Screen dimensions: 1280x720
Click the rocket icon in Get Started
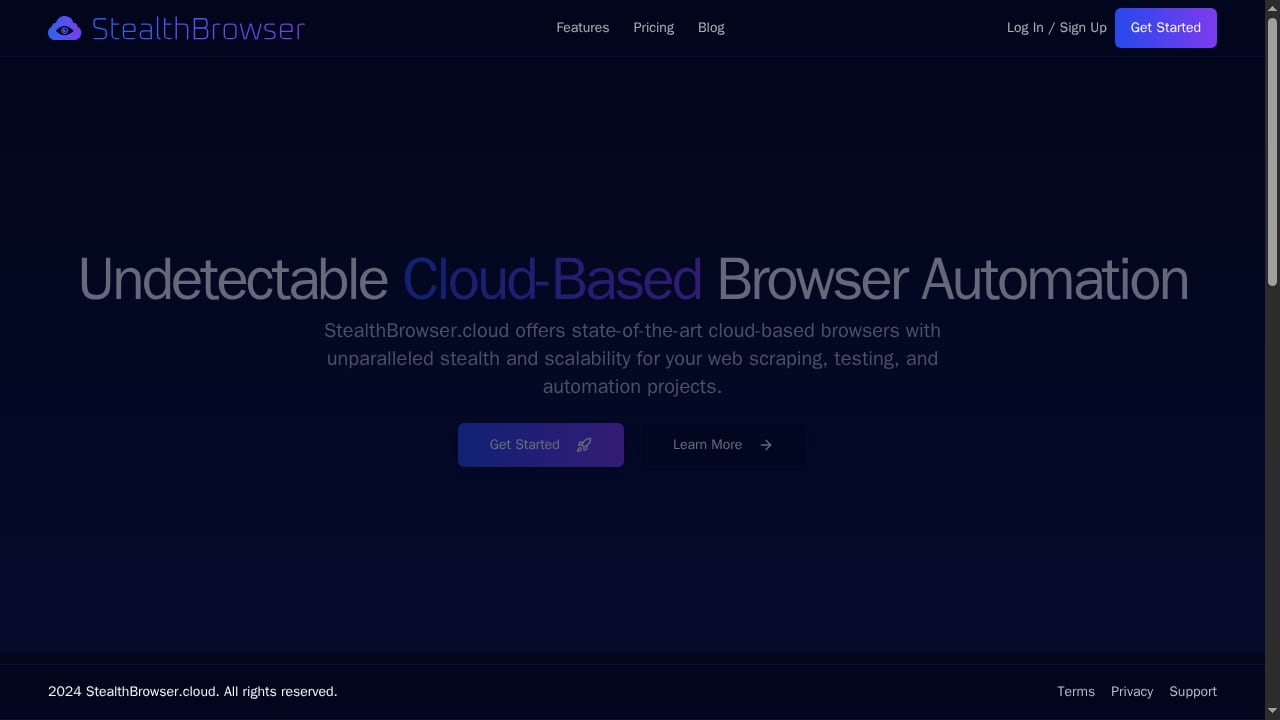[584, 445]
